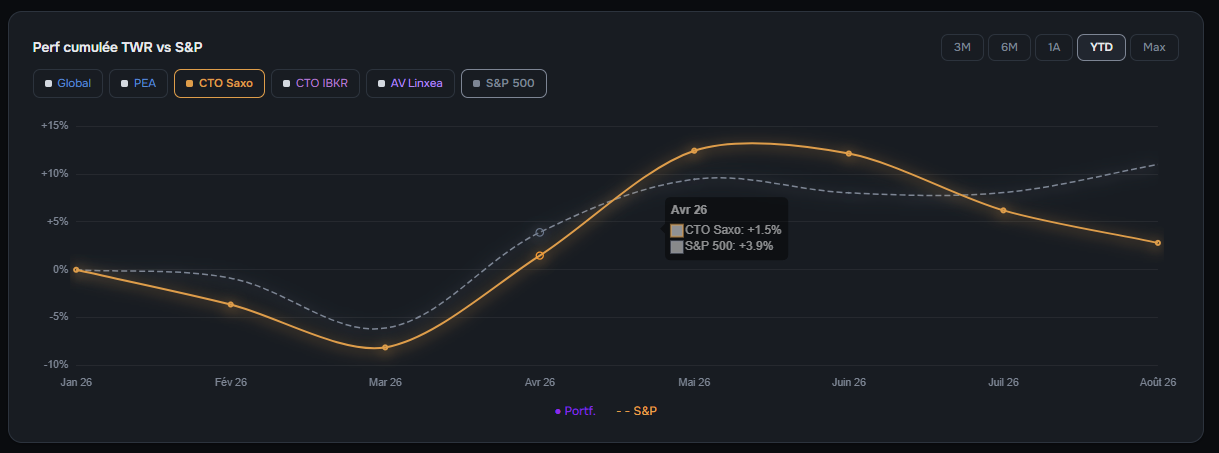
Task: Toggle the AV Linxea series chip
Action: click(x=410, y=83)
